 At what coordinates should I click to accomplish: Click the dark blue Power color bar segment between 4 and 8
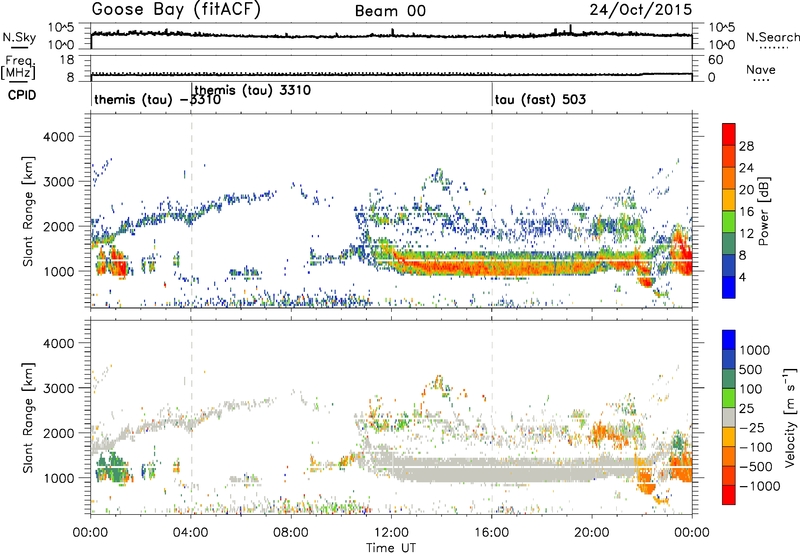pyautogui.click(x=729, y=266)
